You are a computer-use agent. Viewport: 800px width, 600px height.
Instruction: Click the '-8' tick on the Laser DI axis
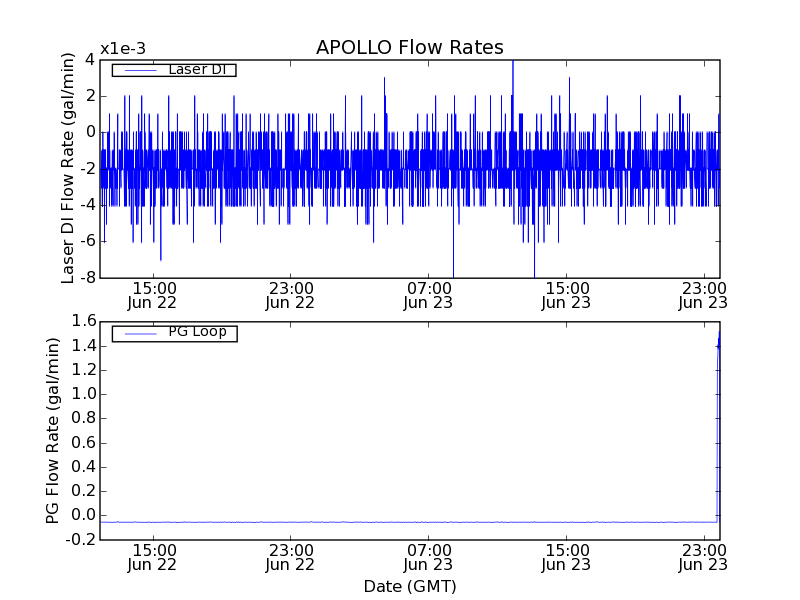click(87, 278)
